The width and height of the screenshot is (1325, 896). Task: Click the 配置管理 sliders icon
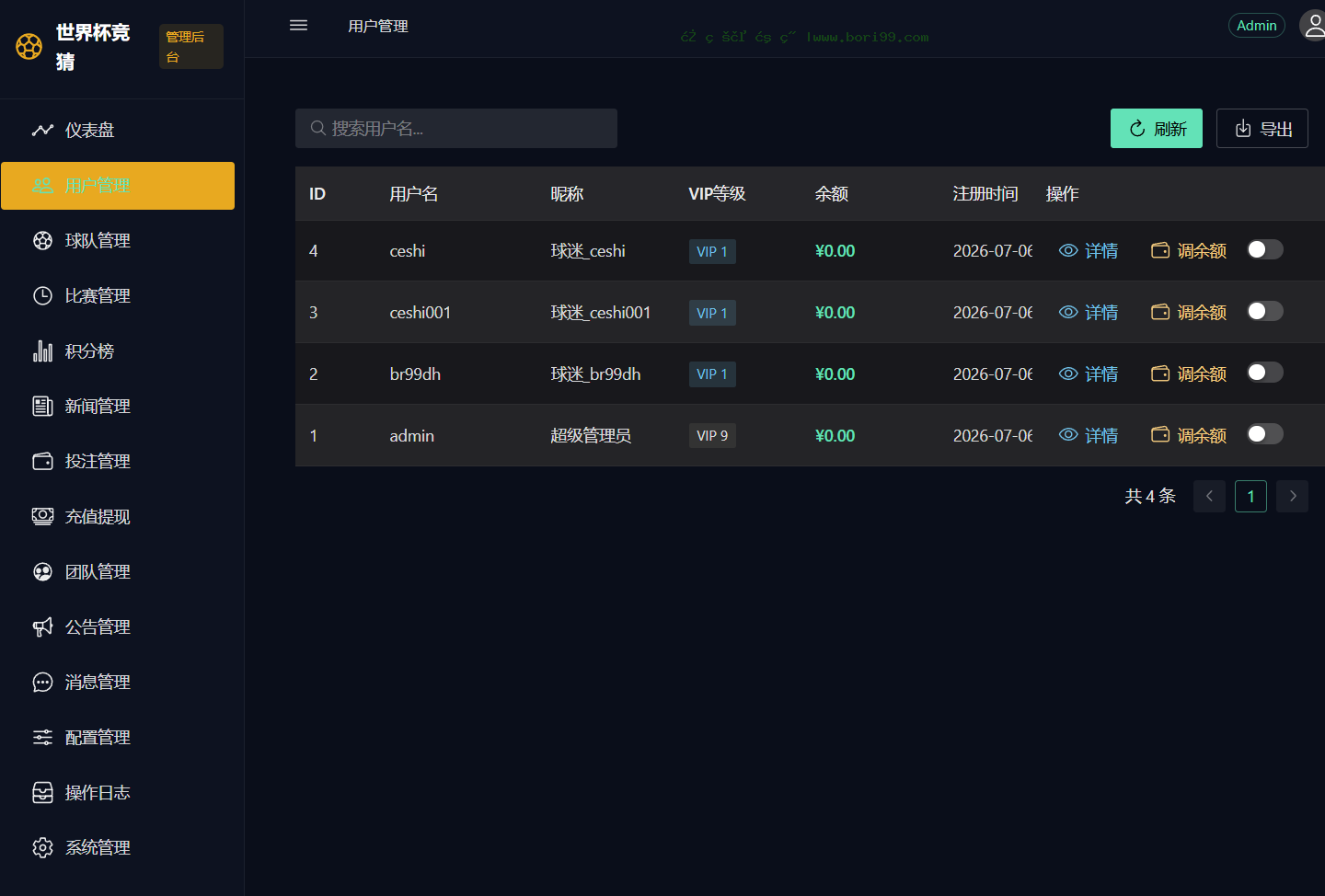coord(42,738)
